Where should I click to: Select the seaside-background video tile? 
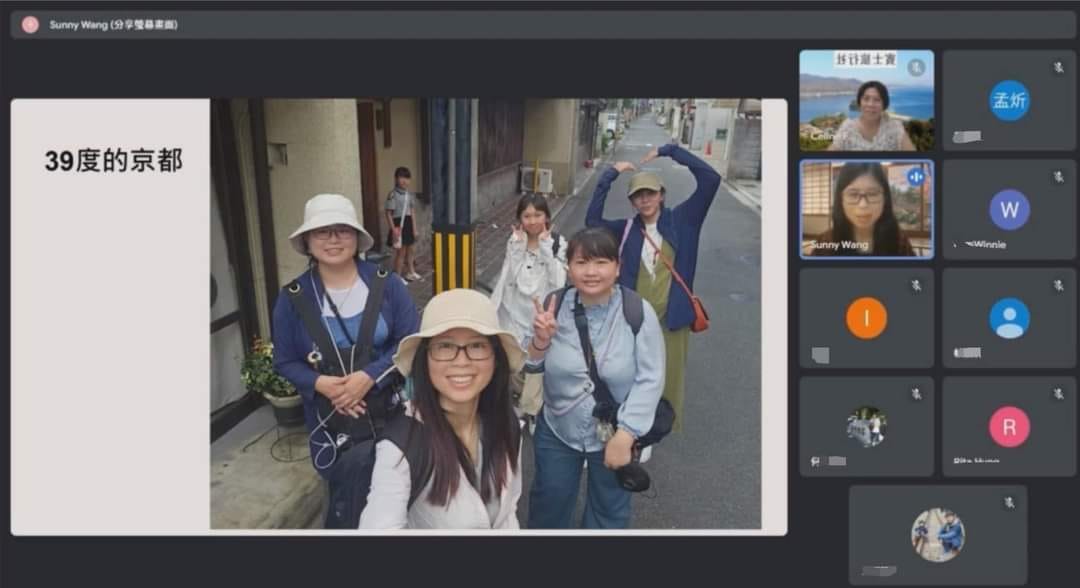866,101
